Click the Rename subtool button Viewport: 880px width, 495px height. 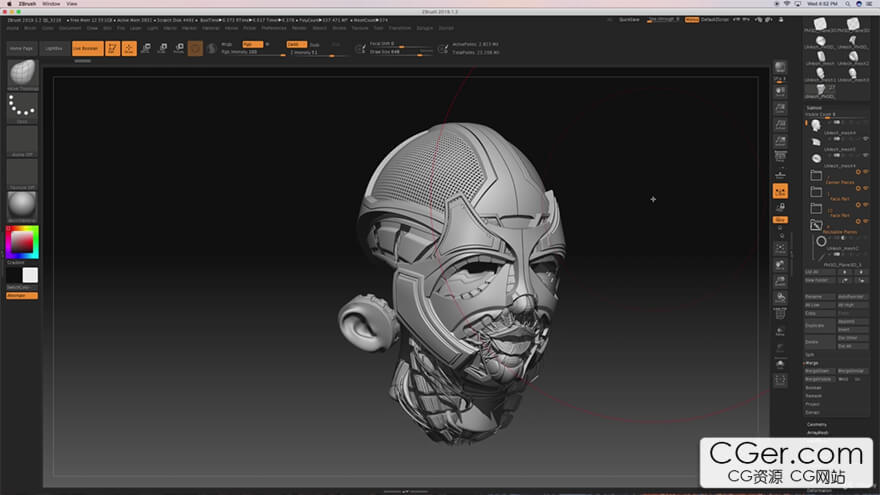point(819,296)
